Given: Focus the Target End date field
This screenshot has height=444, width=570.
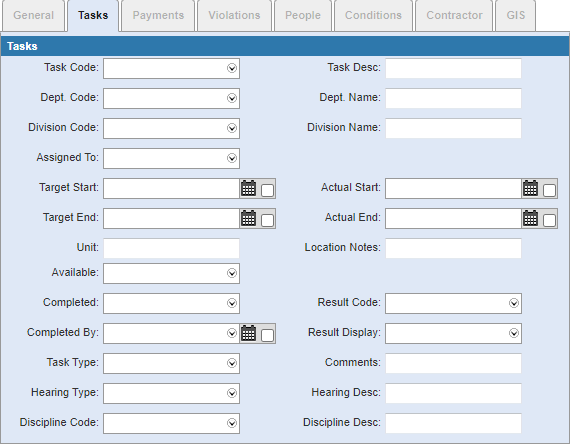Looking at the screenshot, I should pyautogui.click(x=171, y=218).
